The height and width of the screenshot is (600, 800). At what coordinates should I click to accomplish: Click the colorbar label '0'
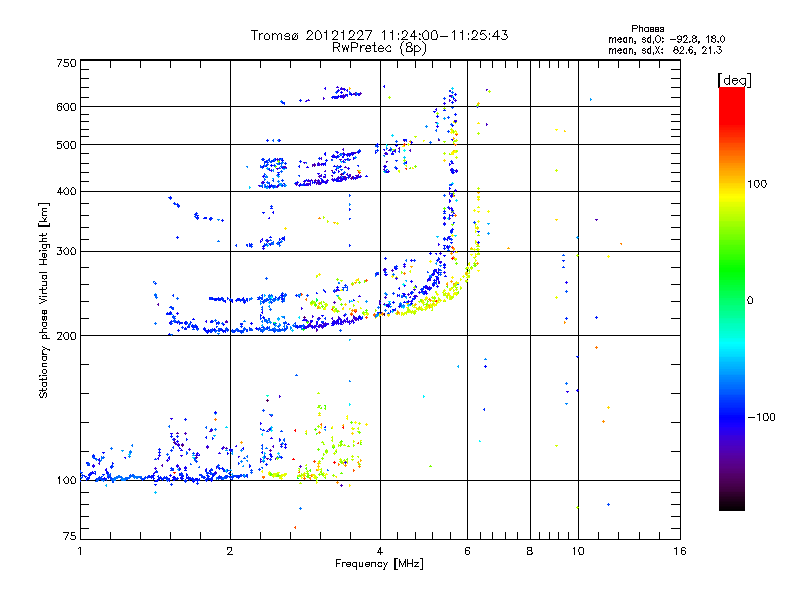(750, 301)
